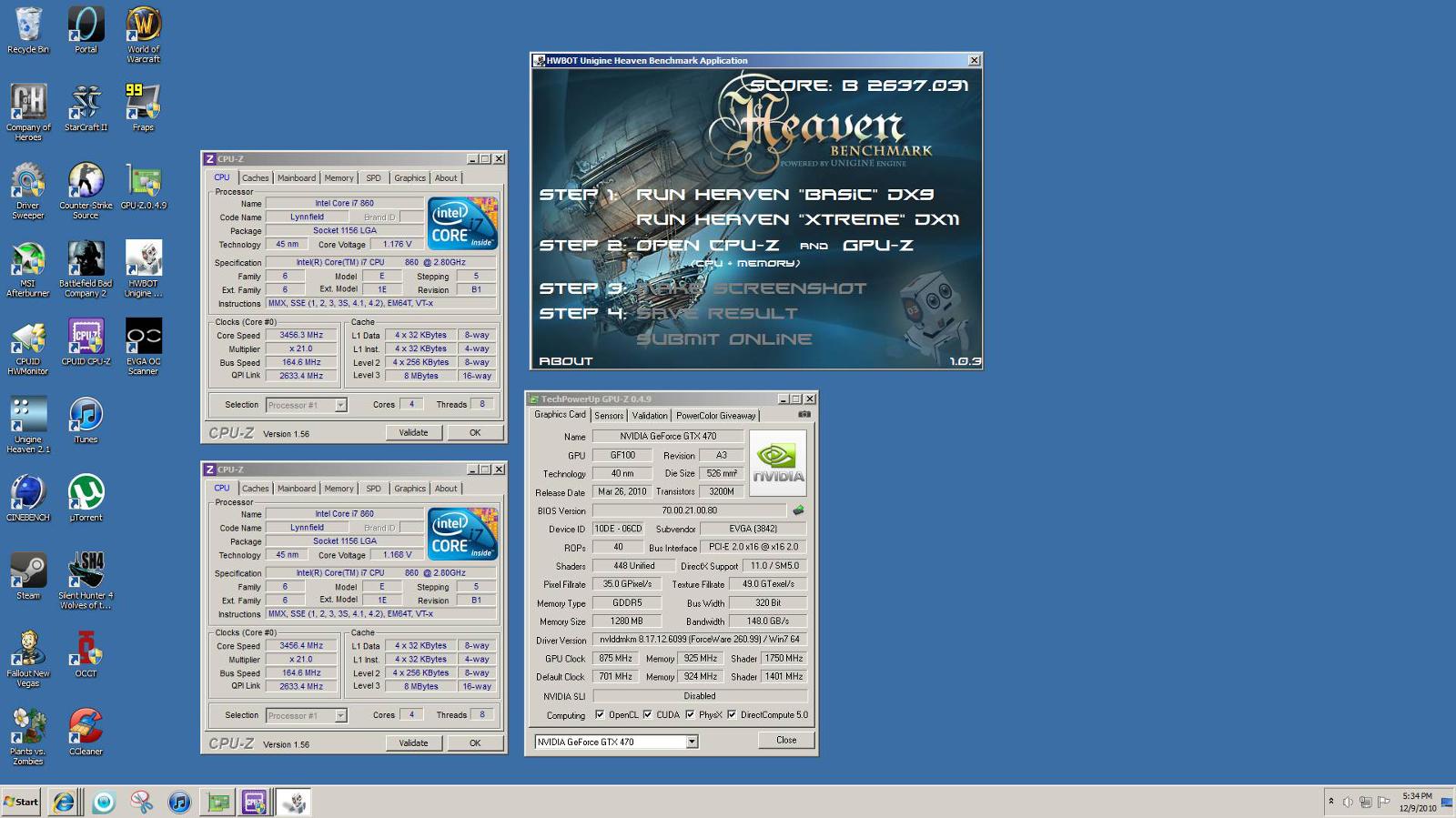
Task: Open µTorrent desktop icon
Action: (x=86, y=498)
